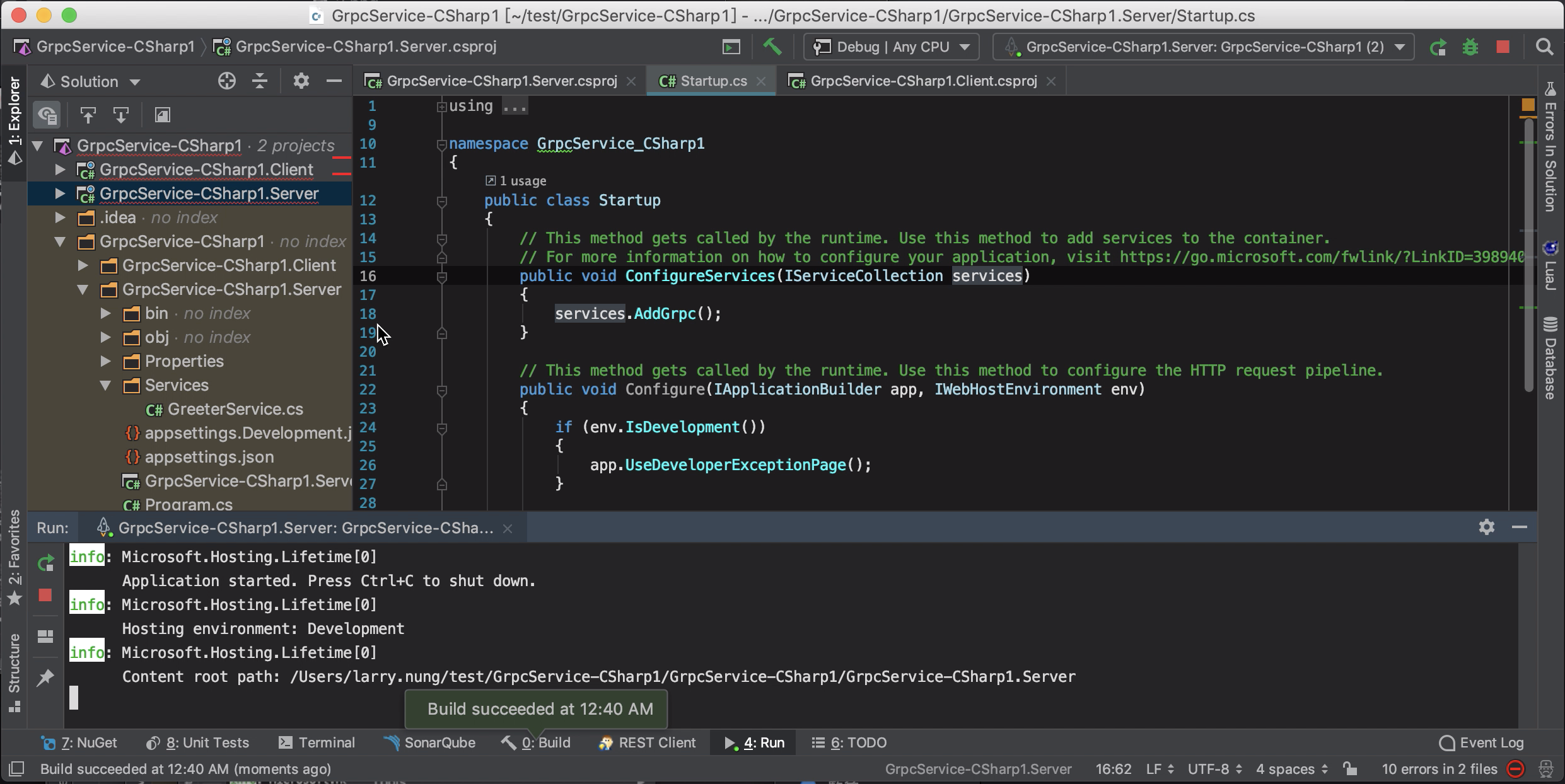
Task: Toggle folding of if block on line 24
Action: pos(441,428)
